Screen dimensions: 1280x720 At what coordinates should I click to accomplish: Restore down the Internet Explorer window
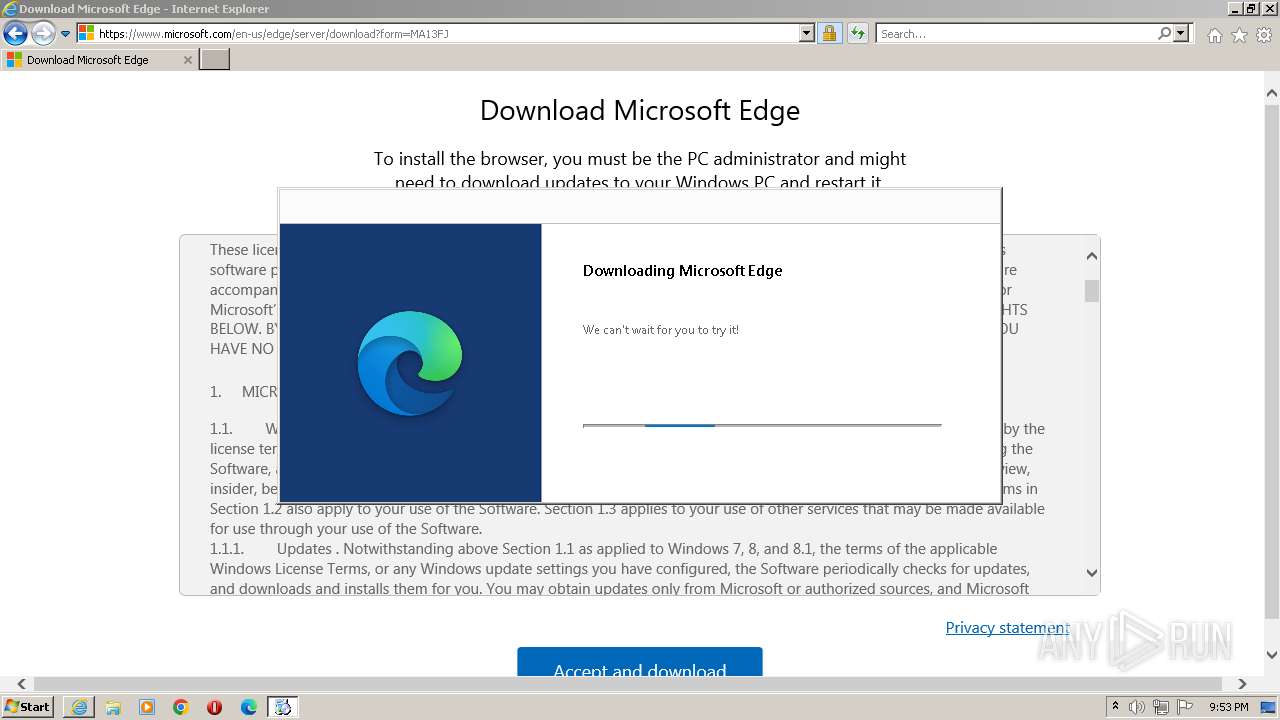[1251, 8]
